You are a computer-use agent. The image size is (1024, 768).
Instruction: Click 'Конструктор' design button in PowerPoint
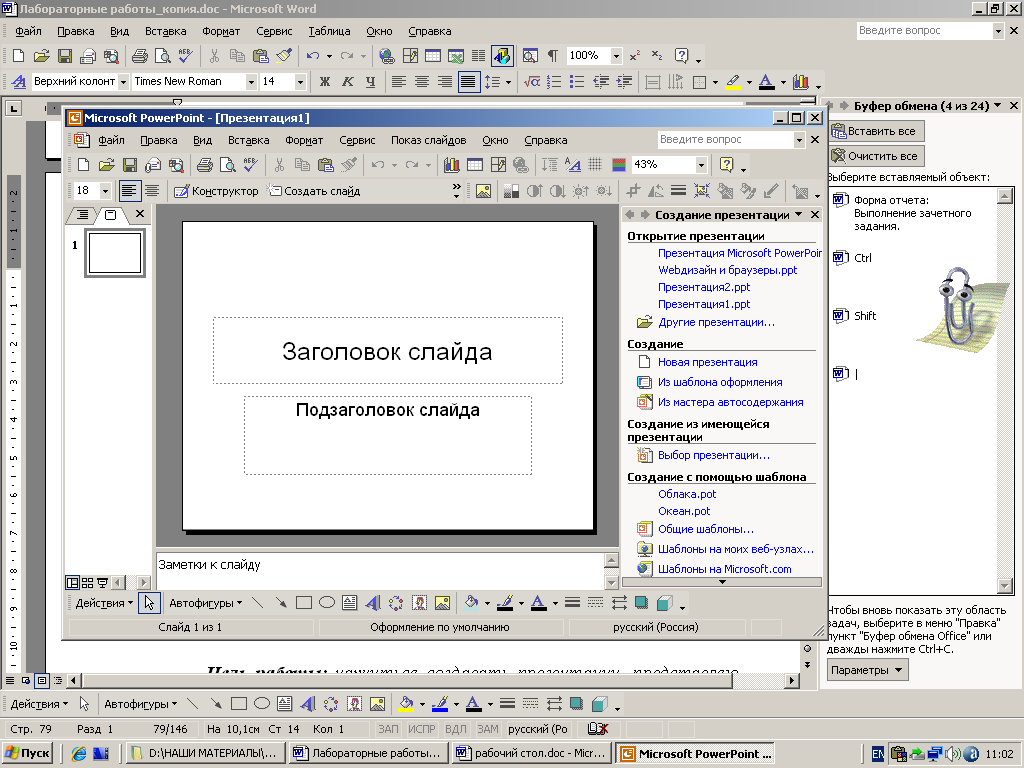click(x=216, y=191)
